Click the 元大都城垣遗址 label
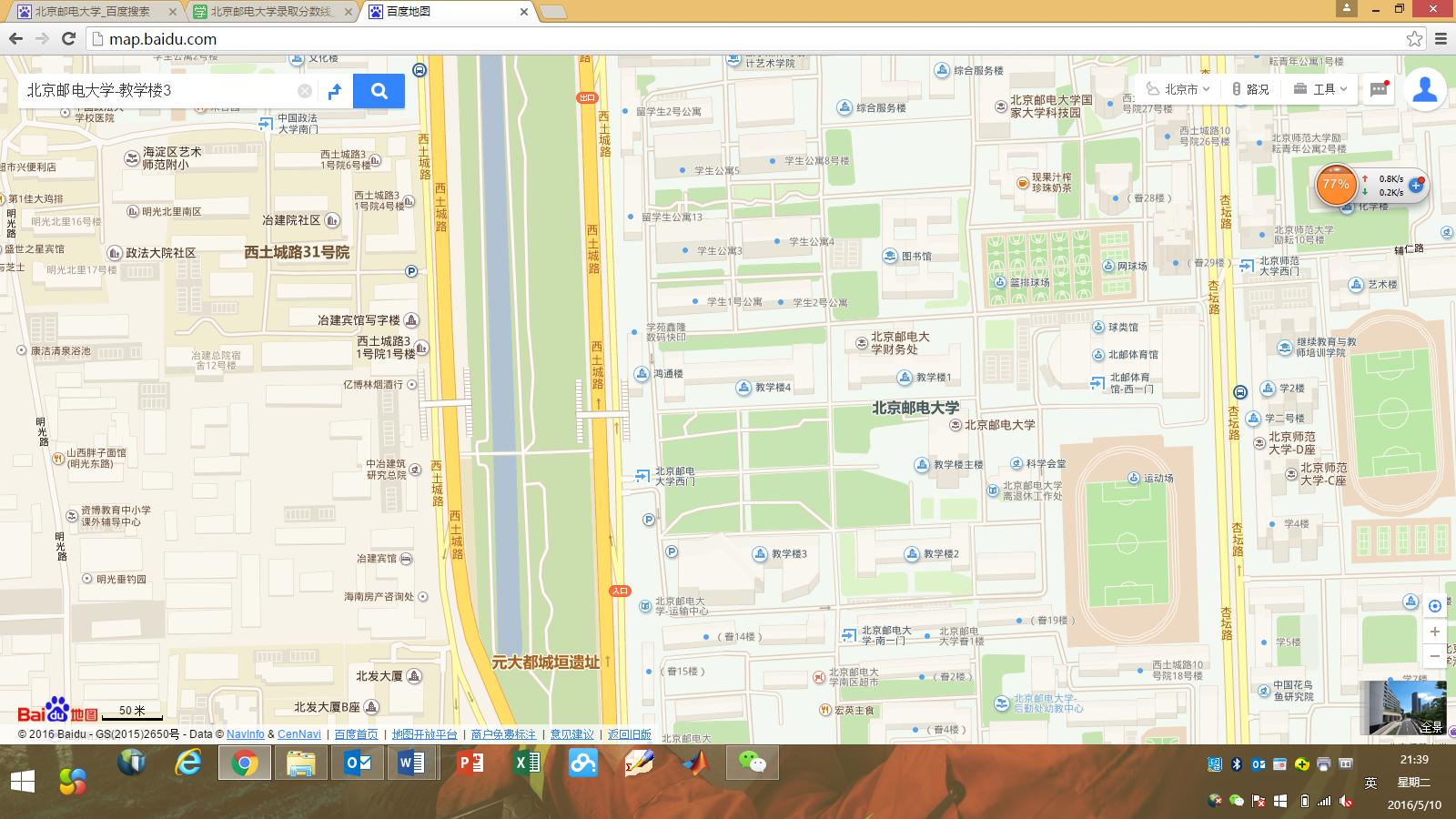The width and height of the screenshot is (1456, 819). (x=545, y=662)
